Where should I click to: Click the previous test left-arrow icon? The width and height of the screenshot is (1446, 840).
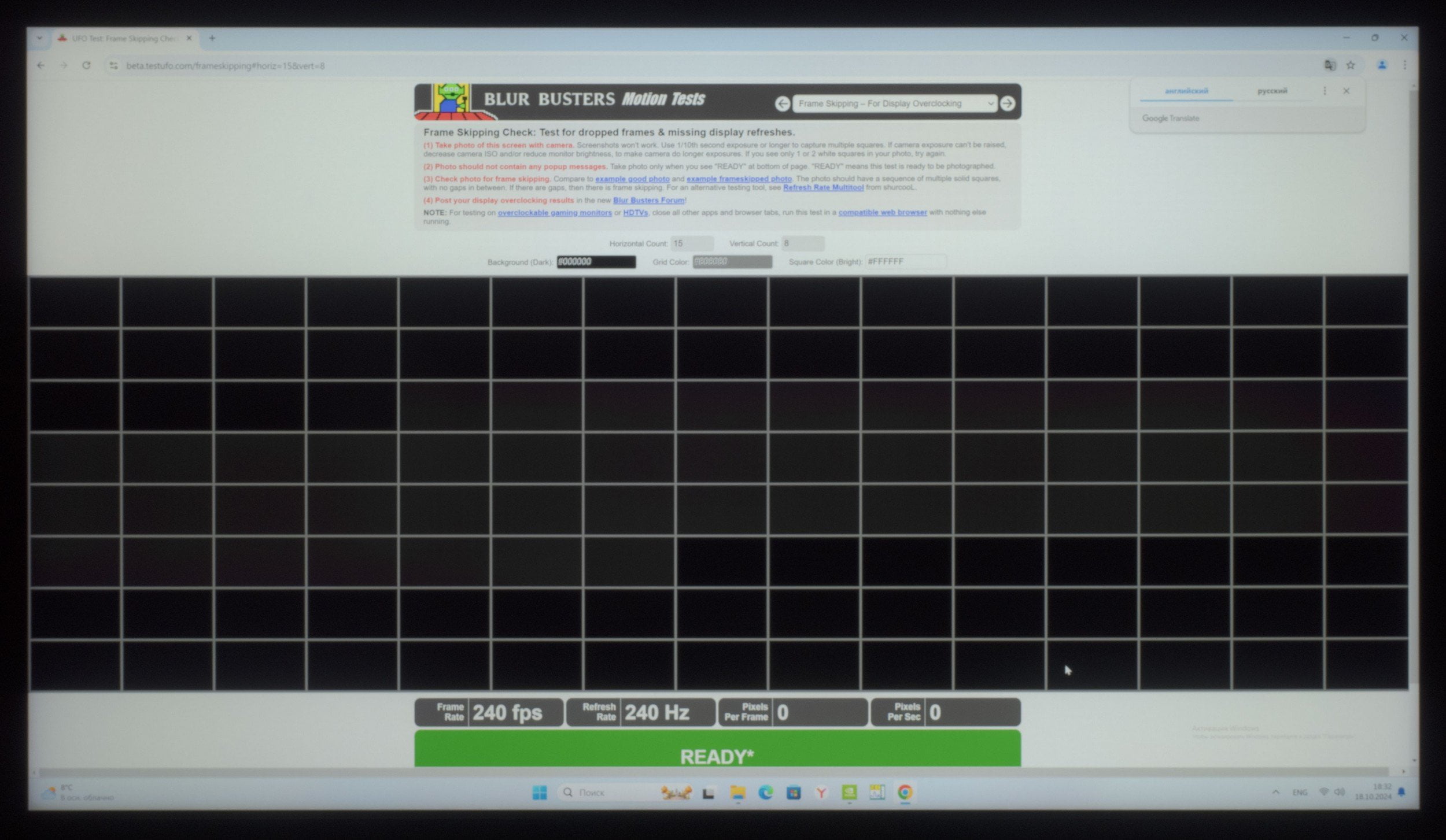pos(782,104)
